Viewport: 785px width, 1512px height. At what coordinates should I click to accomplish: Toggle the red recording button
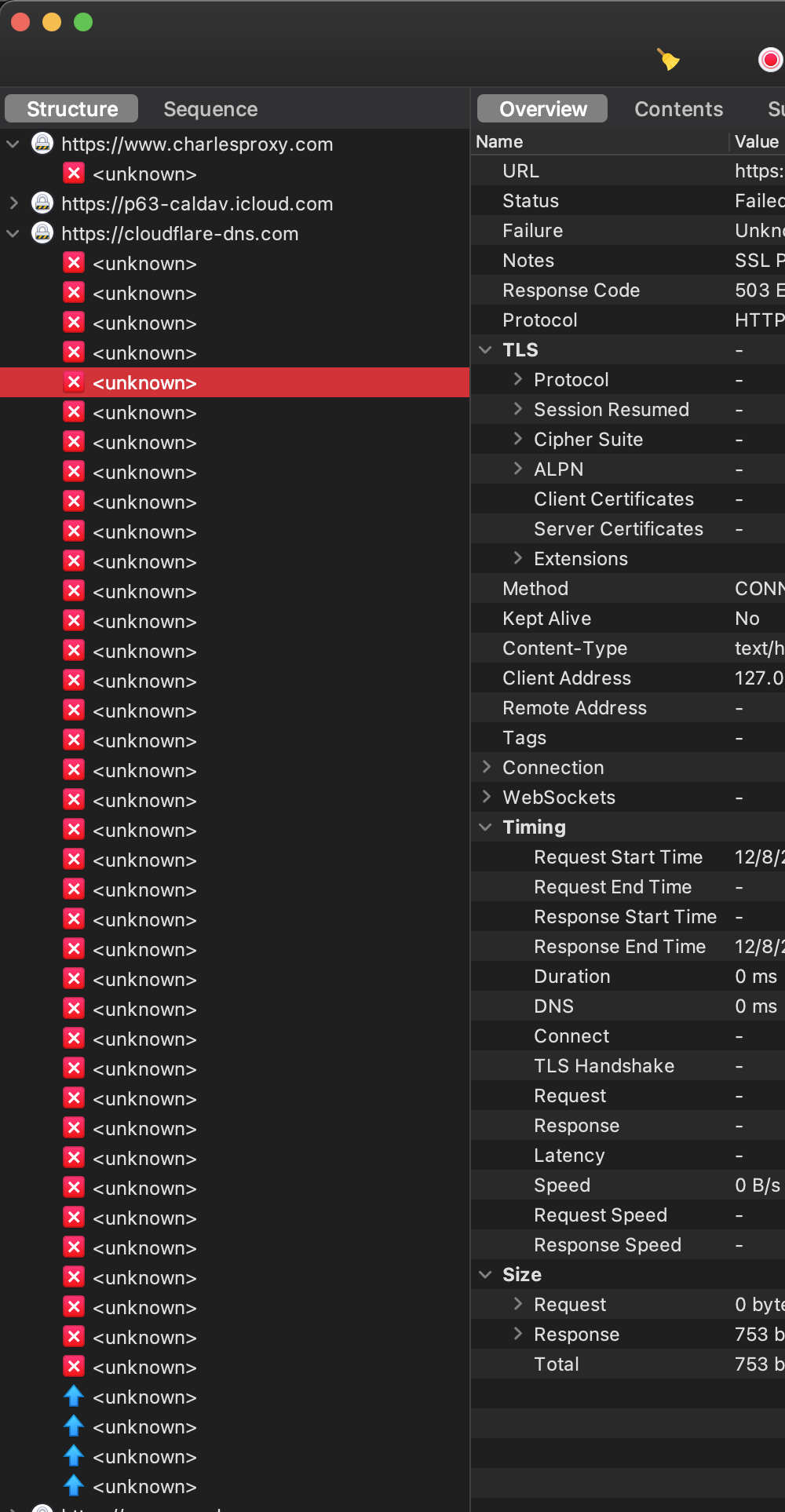tap(771, 59)
